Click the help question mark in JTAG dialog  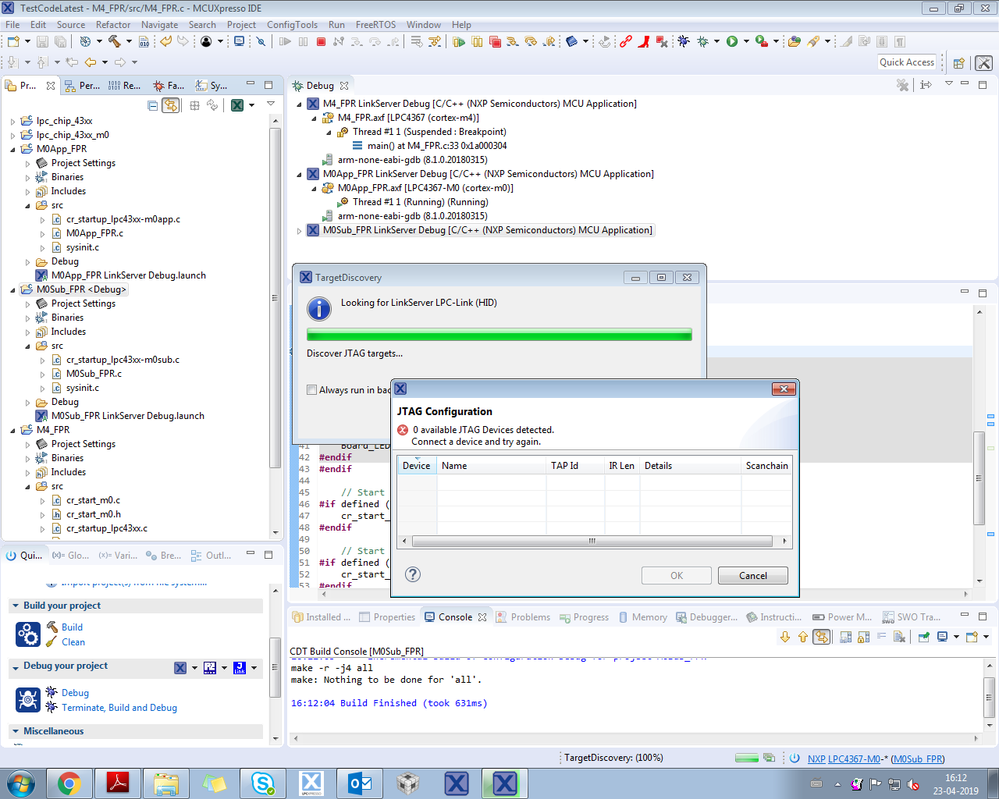click(413, 575)
